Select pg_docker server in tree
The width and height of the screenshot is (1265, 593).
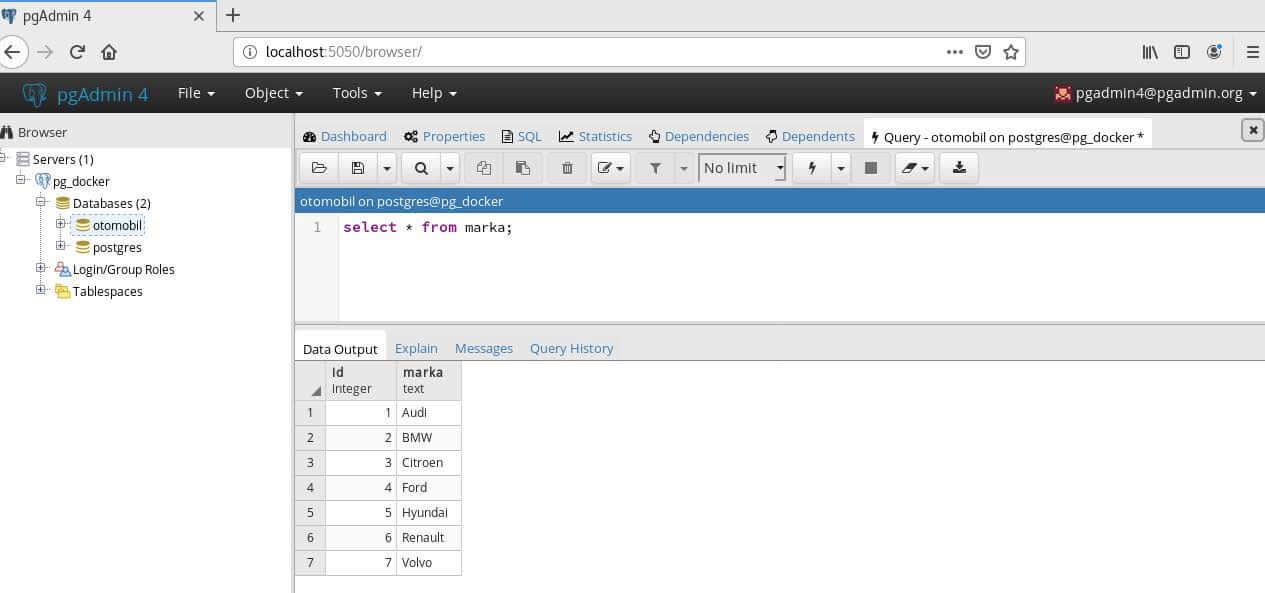81,181
